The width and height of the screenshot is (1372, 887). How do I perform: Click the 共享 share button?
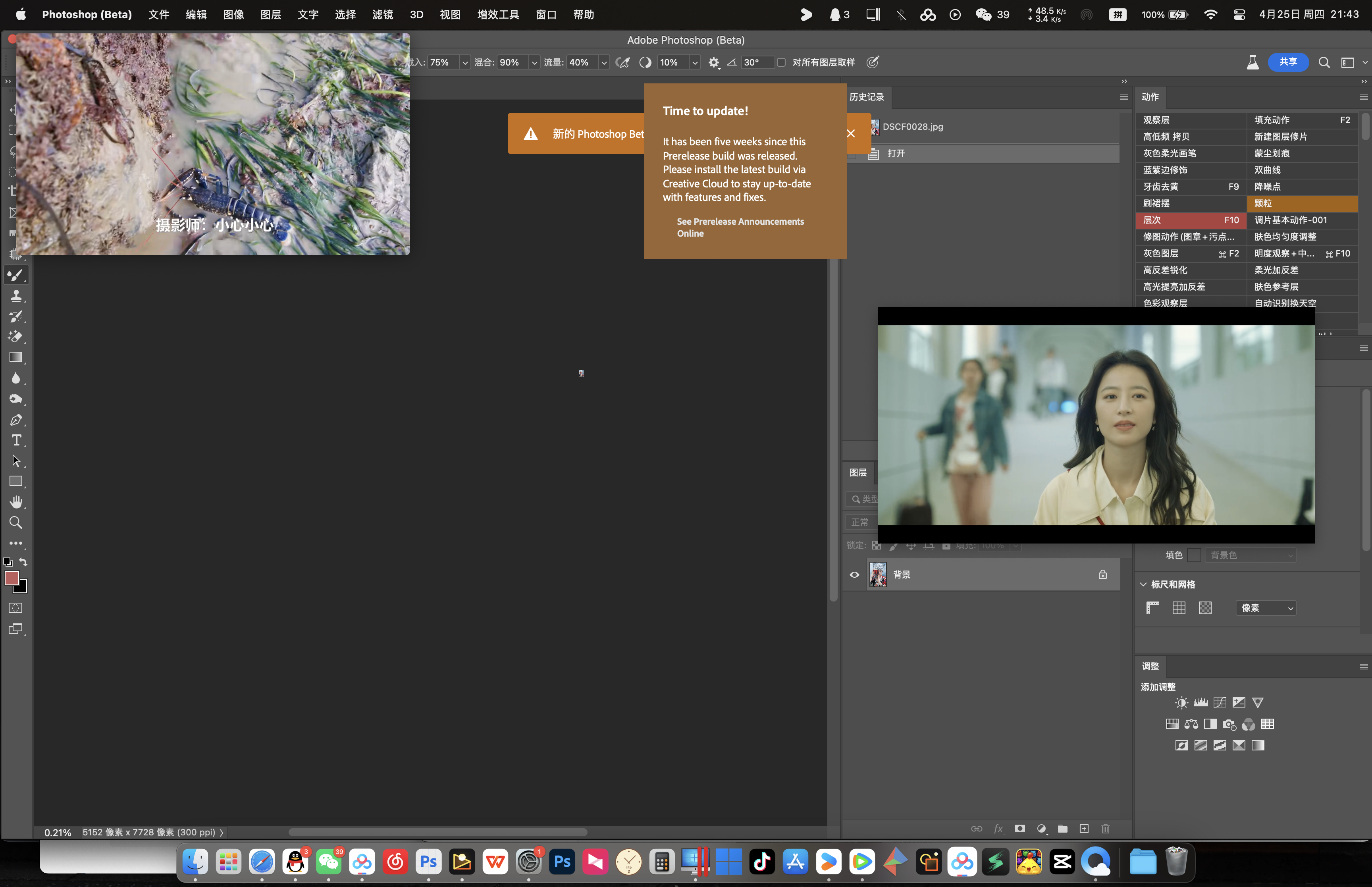(x=1288, y=62)
